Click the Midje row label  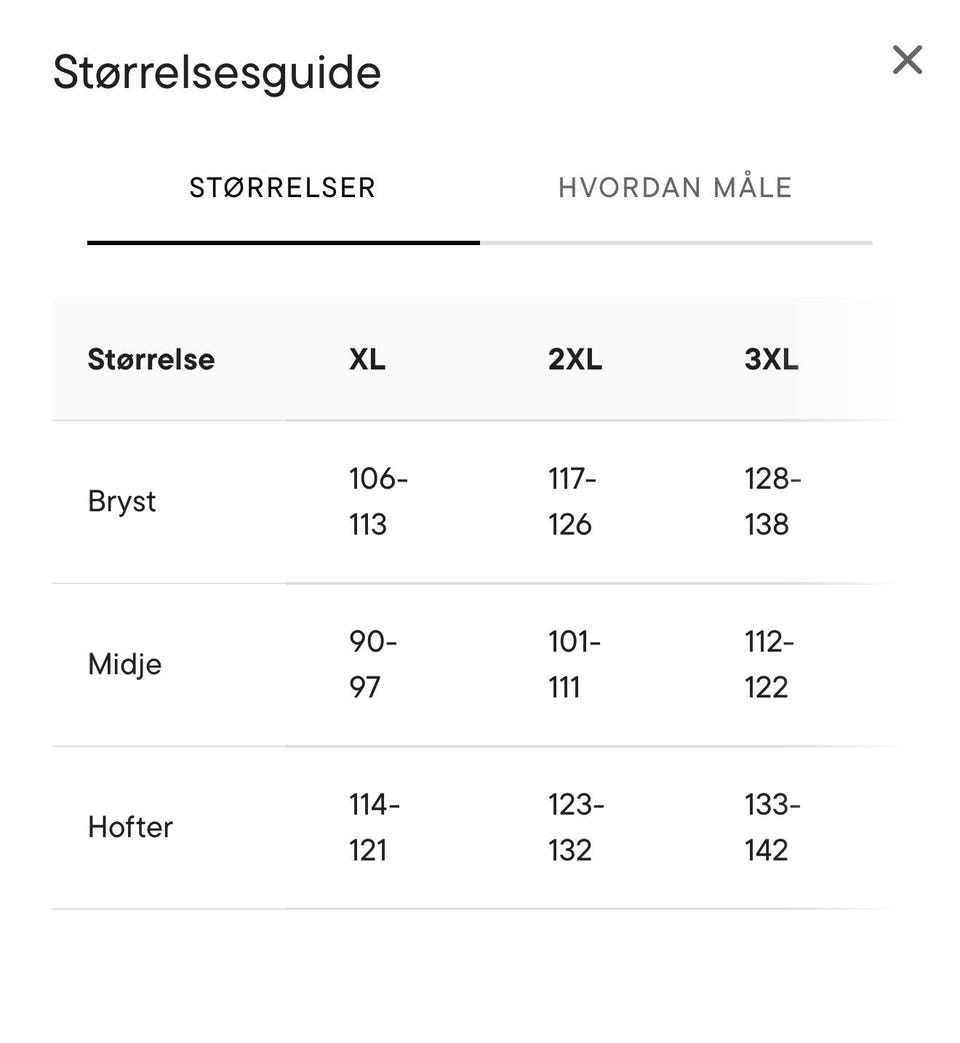124,665
